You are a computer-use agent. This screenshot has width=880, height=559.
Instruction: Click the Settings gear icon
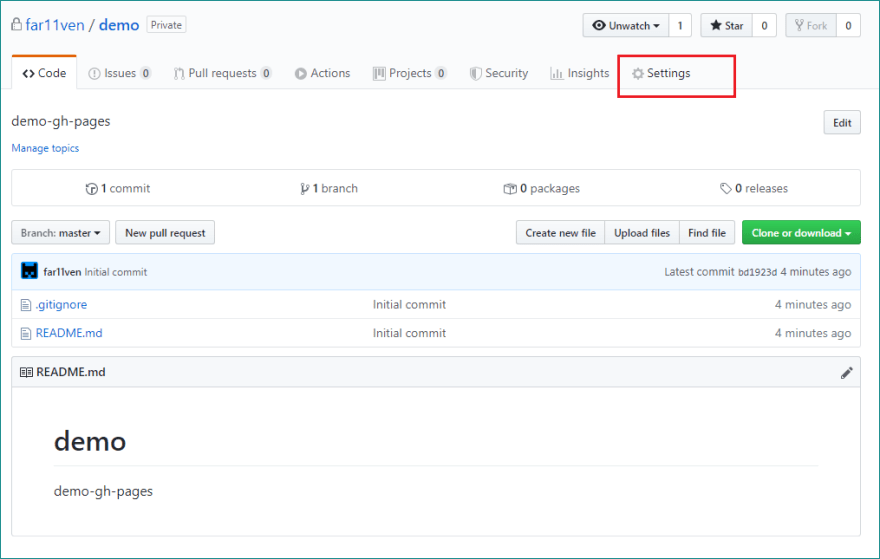[x=638, y=74]
